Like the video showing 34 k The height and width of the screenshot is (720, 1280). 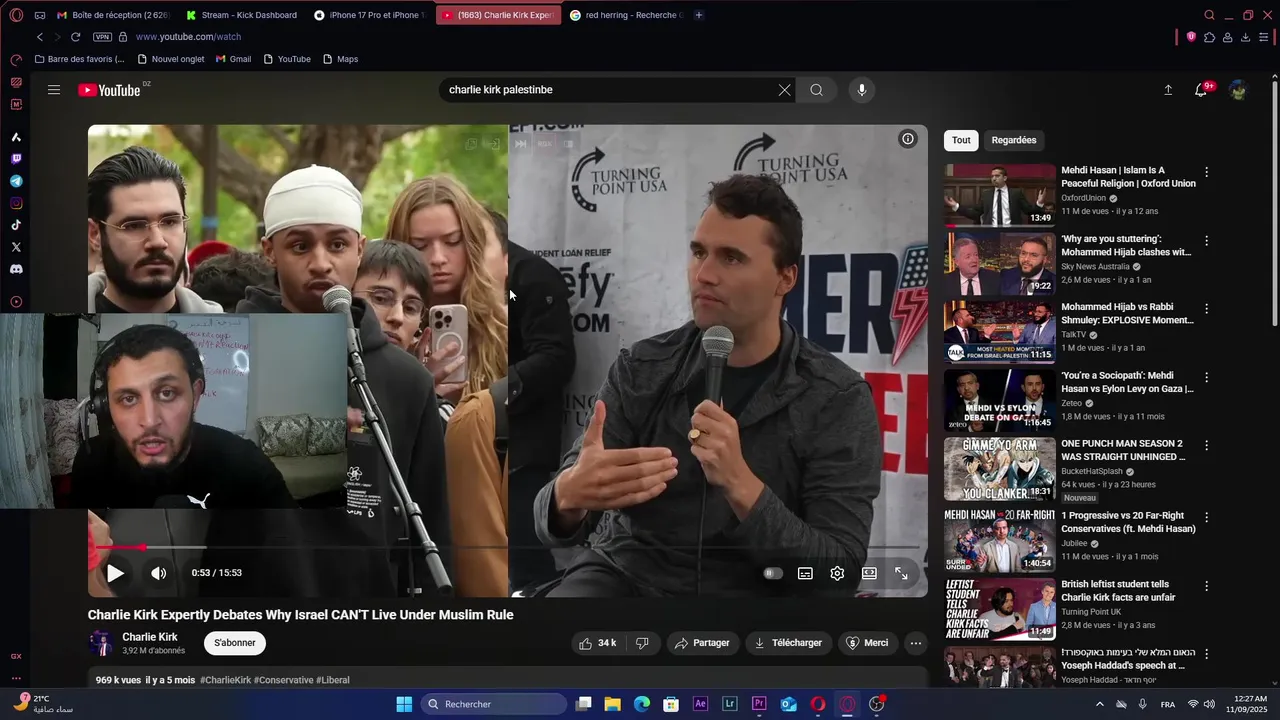[x=598, y=643]
